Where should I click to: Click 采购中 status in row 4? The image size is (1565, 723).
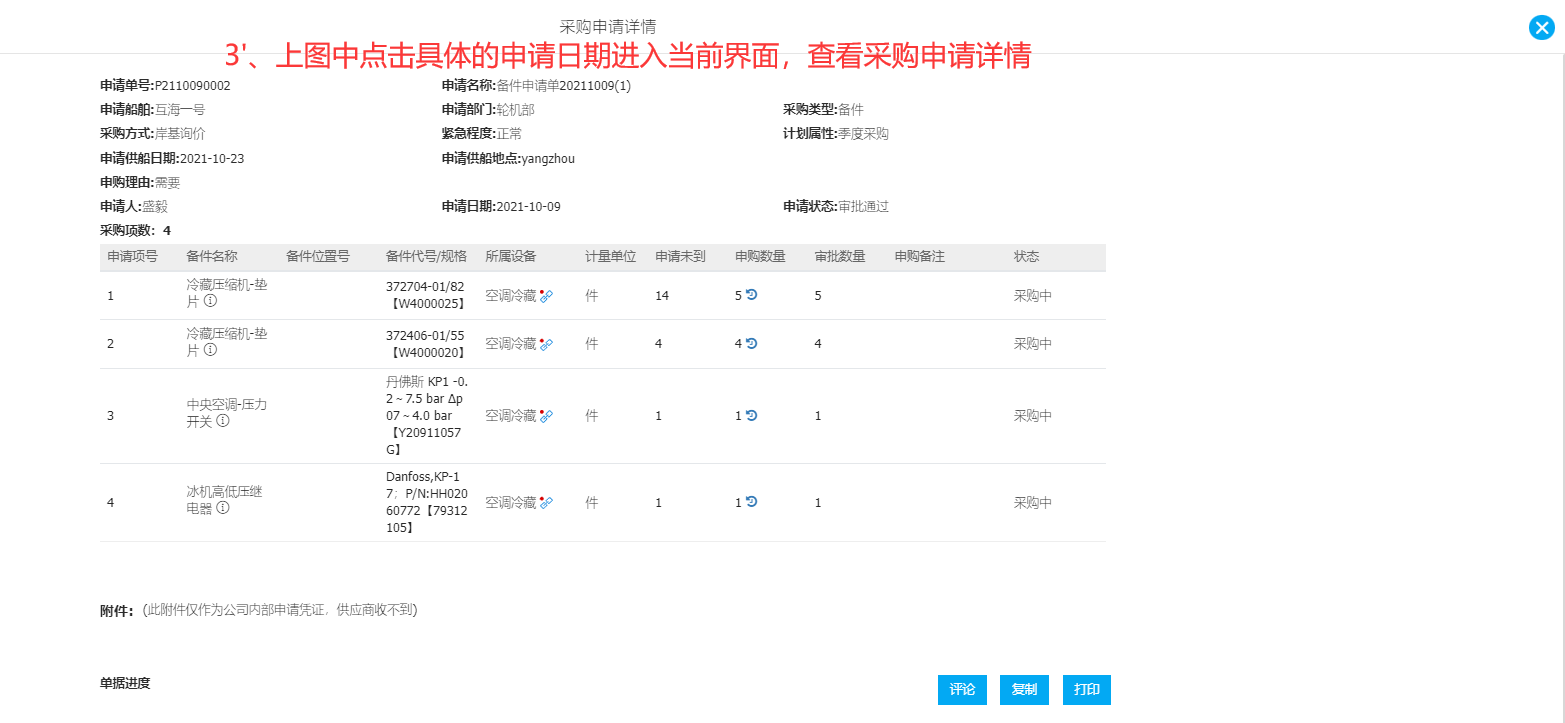click(1033, 503)
